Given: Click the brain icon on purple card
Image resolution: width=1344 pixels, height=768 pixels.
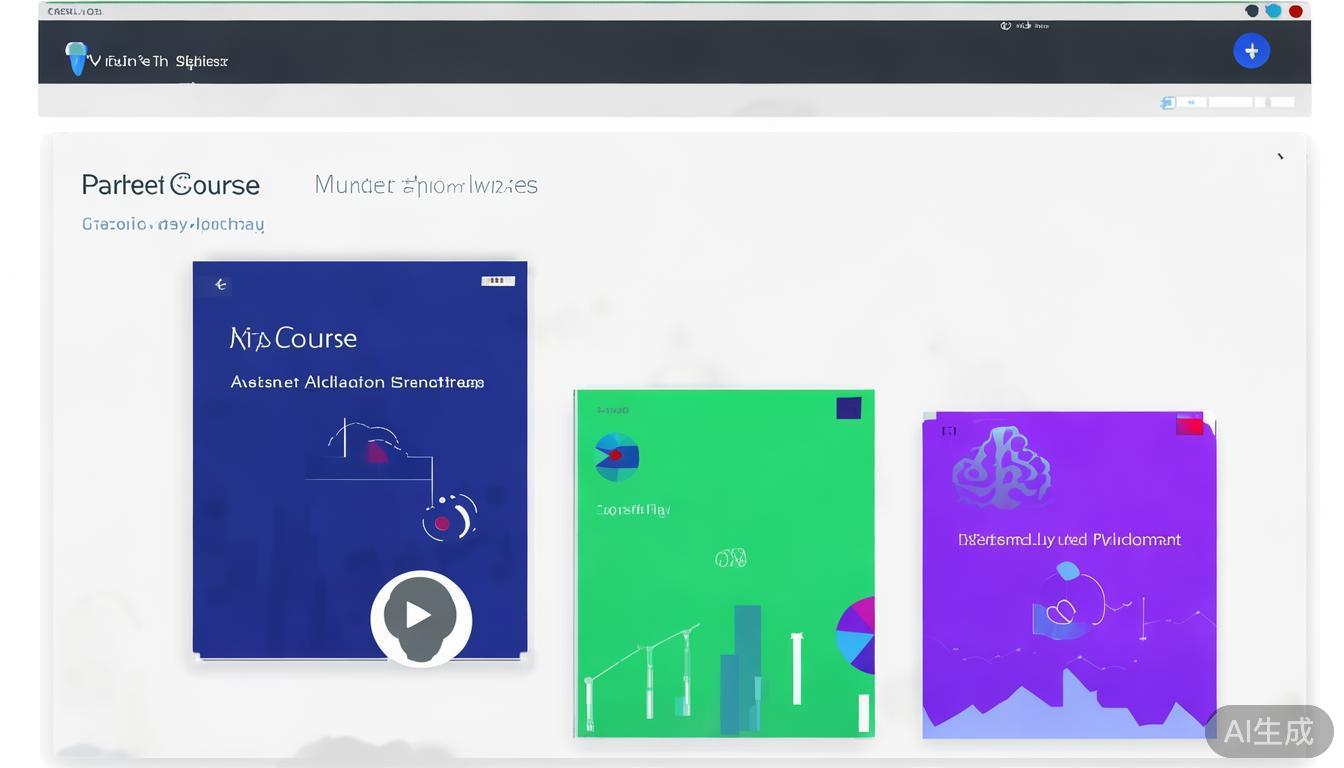Looking at the screenshot, I should pos(1001,467).
